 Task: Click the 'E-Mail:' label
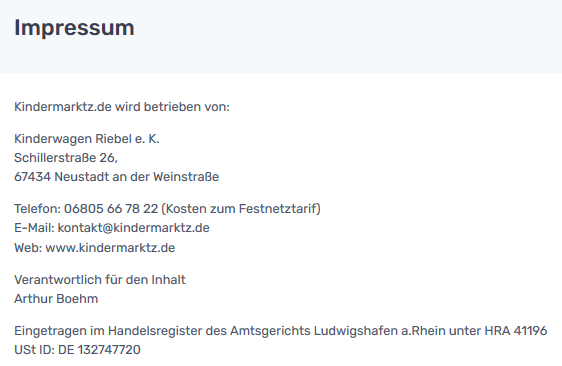click(34, 228)
